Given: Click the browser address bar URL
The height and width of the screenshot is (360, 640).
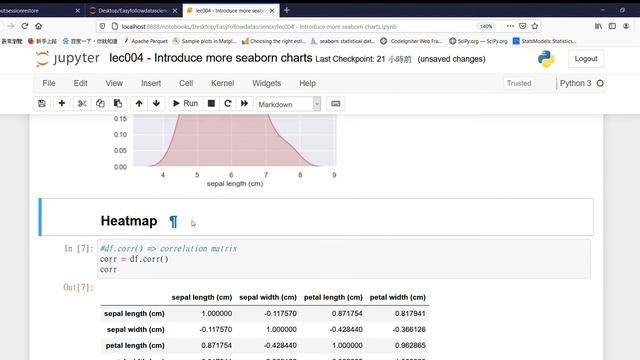Looking at the screenshot, I should [x=259, y=27].
